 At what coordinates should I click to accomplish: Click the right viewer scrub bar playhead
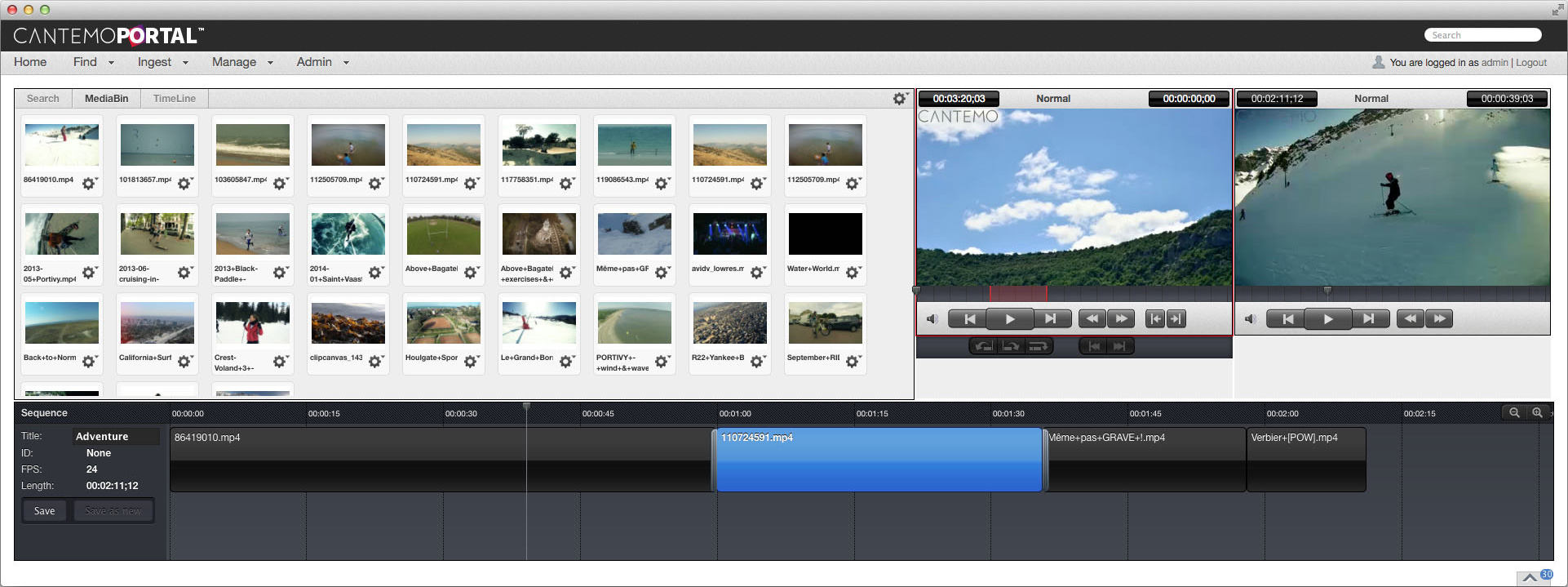click(x=1327, y=291)
